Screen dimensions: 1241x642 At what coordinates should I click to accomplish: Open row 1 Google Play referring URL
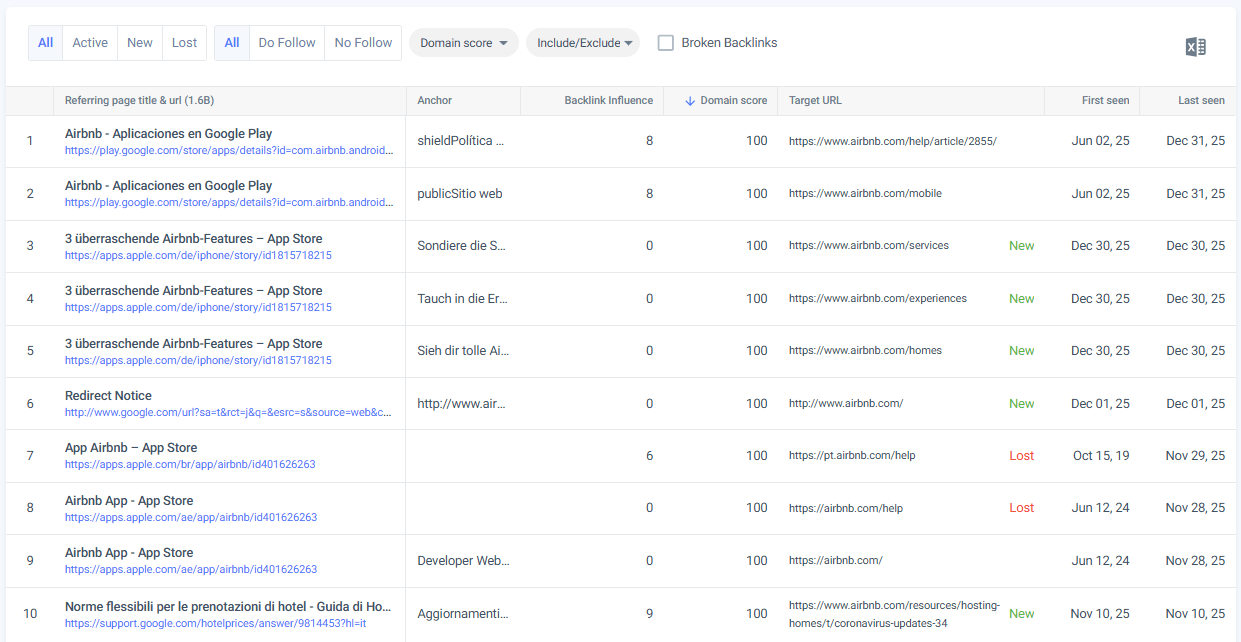click(x=229, y=150)
